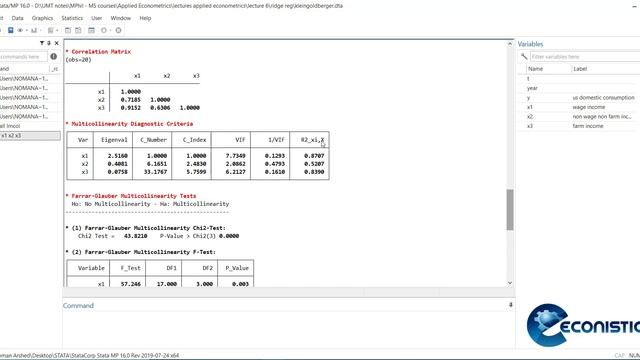Click the 'Correlation Matrix' heading text
Viewport: 640px width, 360px height.
pyautogui.click(x=101, y=51)
